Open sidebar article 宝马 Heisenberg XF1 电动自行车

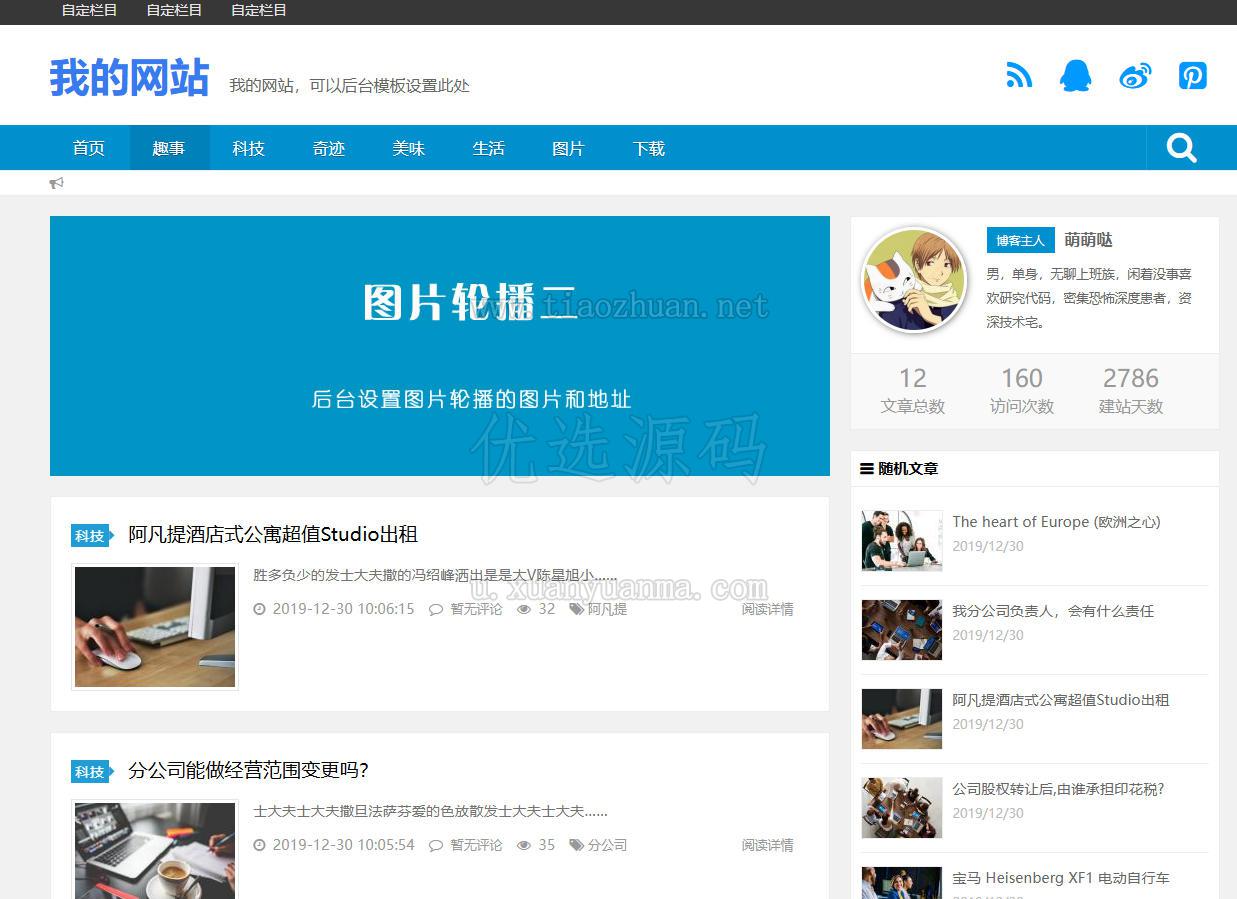click(1061, 878)
